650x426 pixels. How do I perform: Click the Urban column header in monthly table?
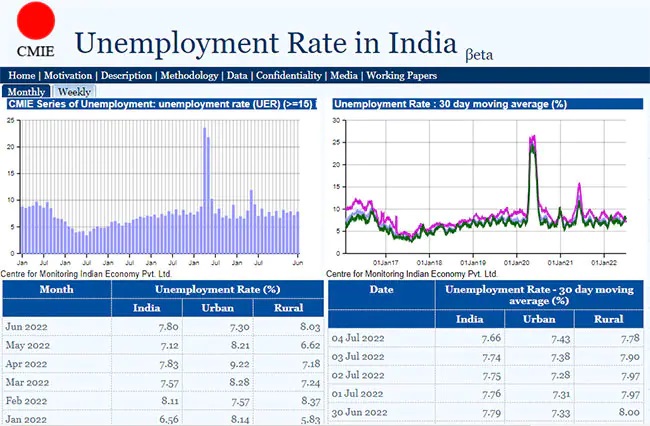pos(218,308)
